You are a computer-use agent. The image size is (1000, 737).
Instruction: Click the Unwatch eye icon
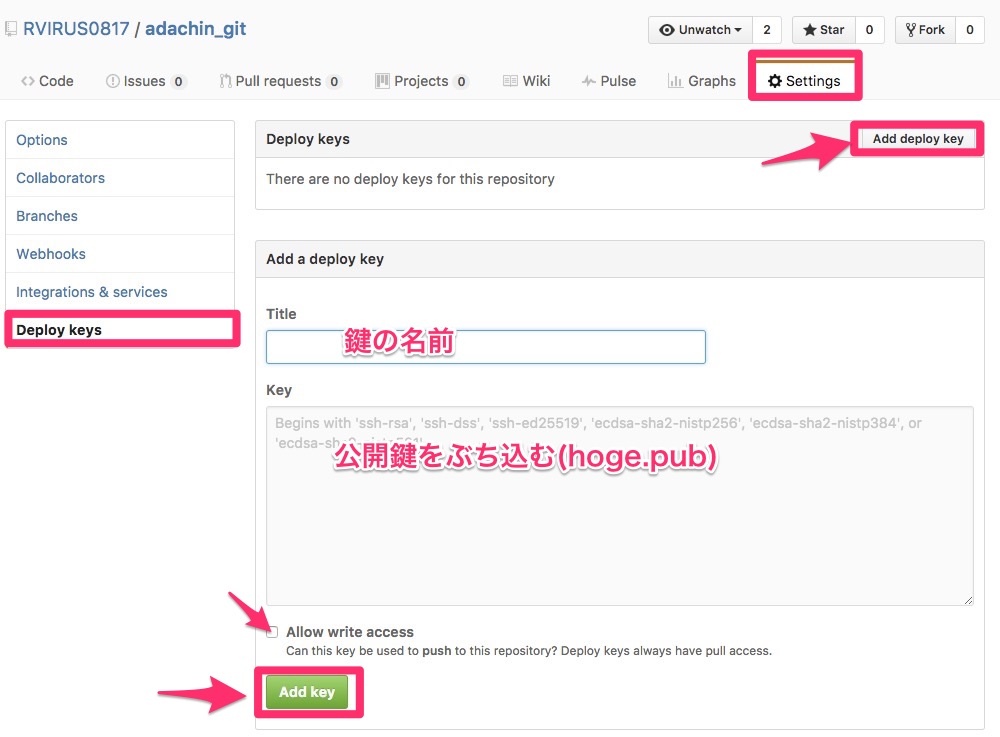[x=666, y=30]
